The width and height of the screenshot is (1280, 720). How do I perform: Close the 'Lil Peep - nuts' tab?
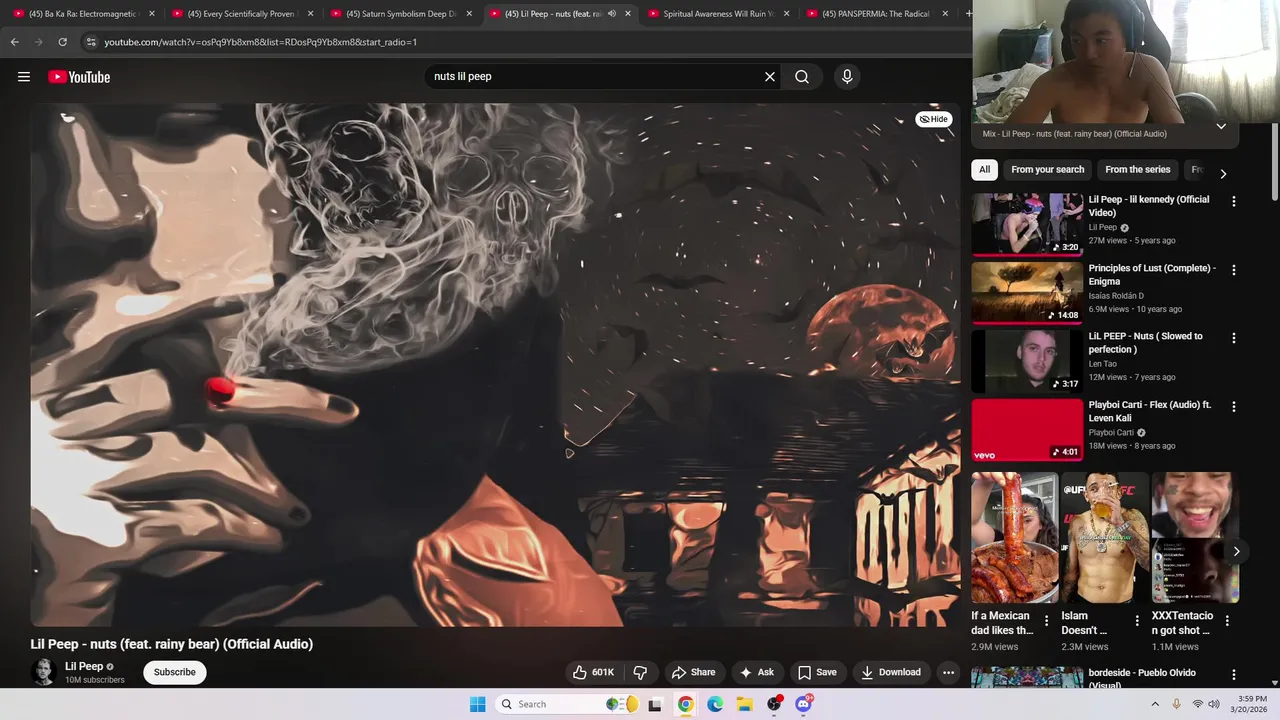628,14
